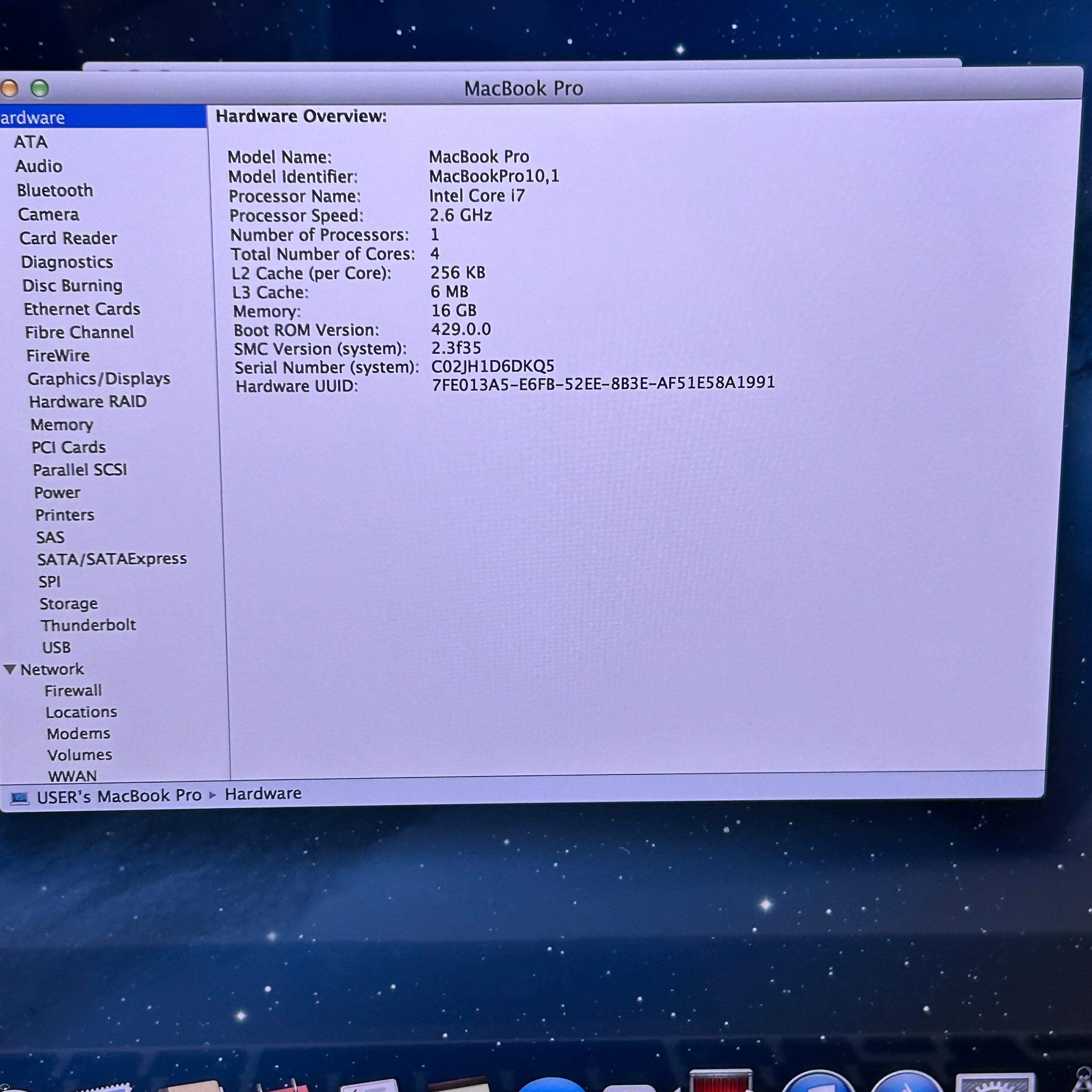Screen dimensions: 1092x1092
Task: Open the Audio section
Action: 38,166
